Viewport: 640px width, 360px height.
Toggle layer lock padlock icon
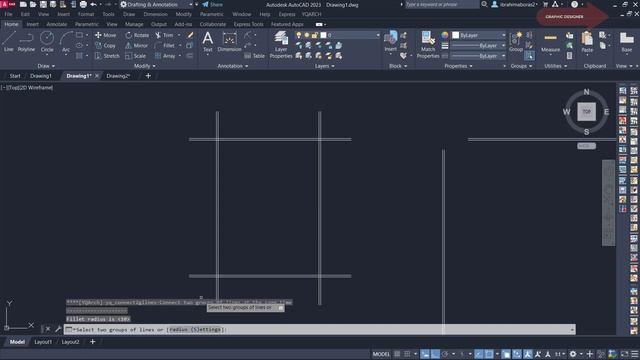pos(315,36)
